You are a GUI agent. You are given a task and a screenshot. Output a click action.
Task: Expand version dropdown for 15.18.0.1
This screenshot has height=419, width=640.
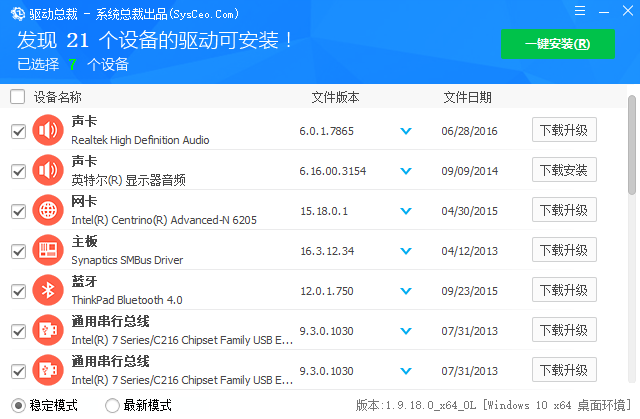[406, 211]
